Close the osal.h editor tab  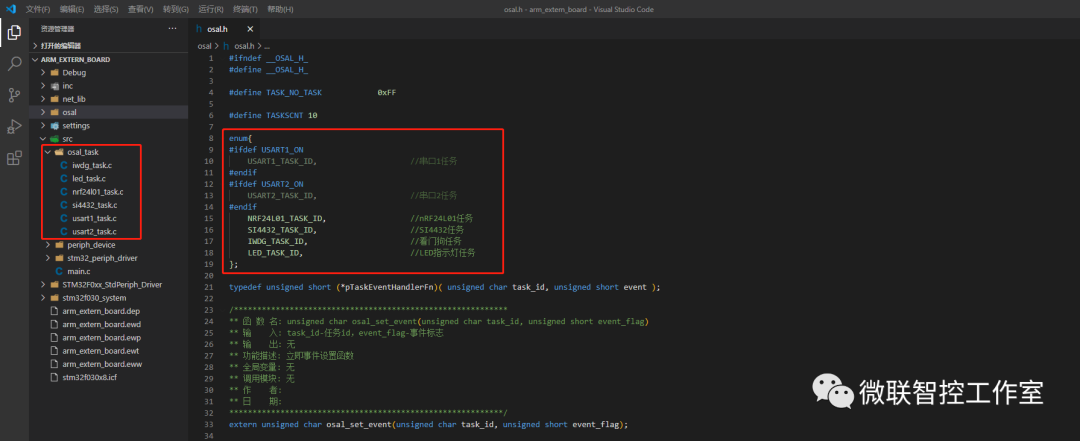tap(249, 30)
